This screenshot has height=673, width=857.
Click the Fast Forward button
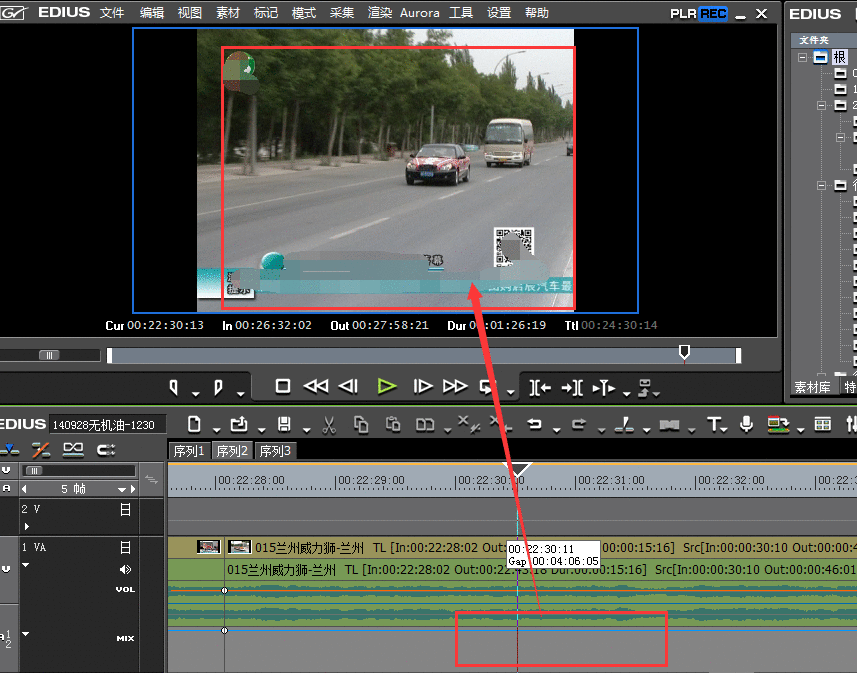(455, 386)
